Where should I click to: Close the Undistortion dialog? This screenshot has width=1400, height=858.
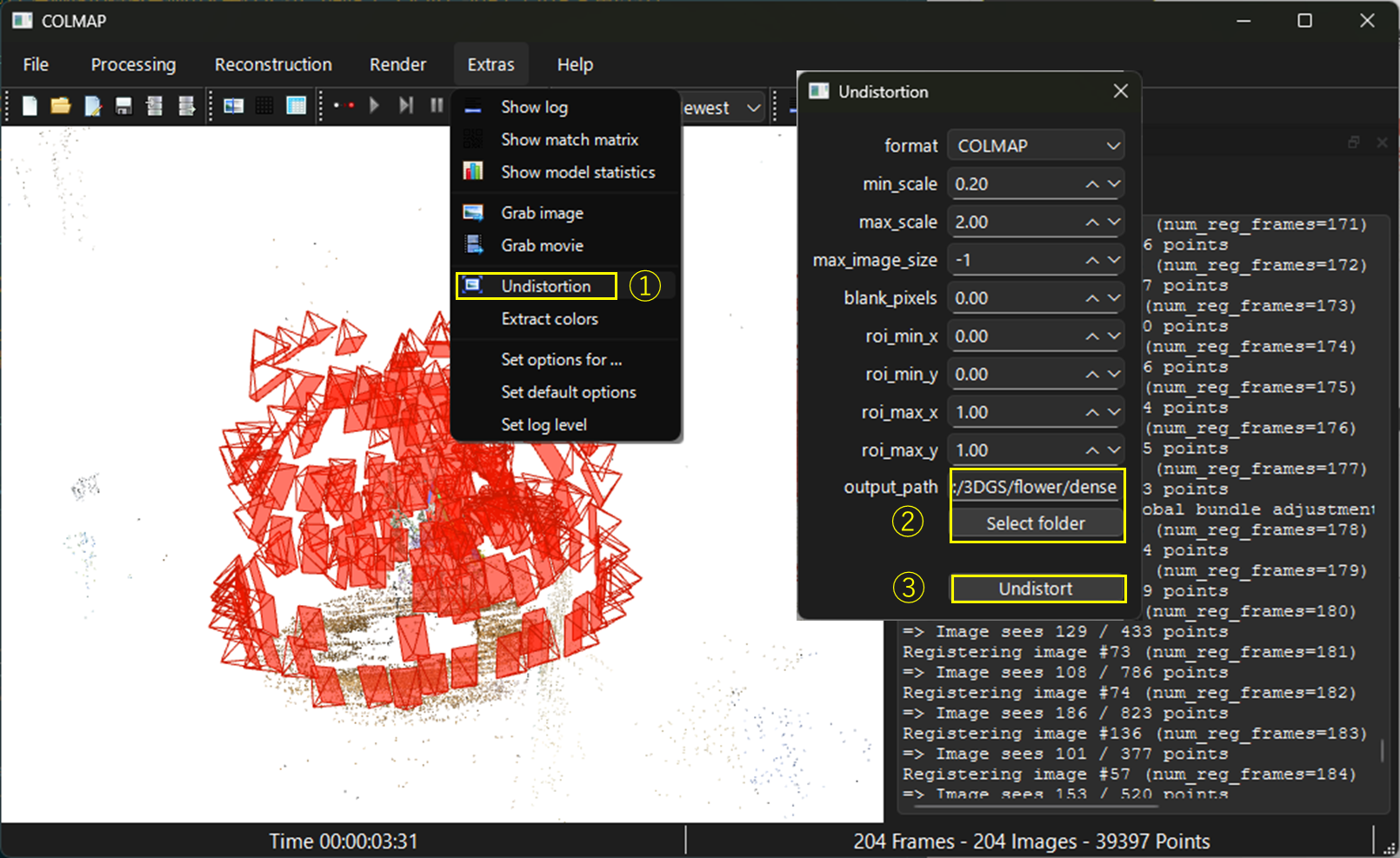tap(1120, 91)
